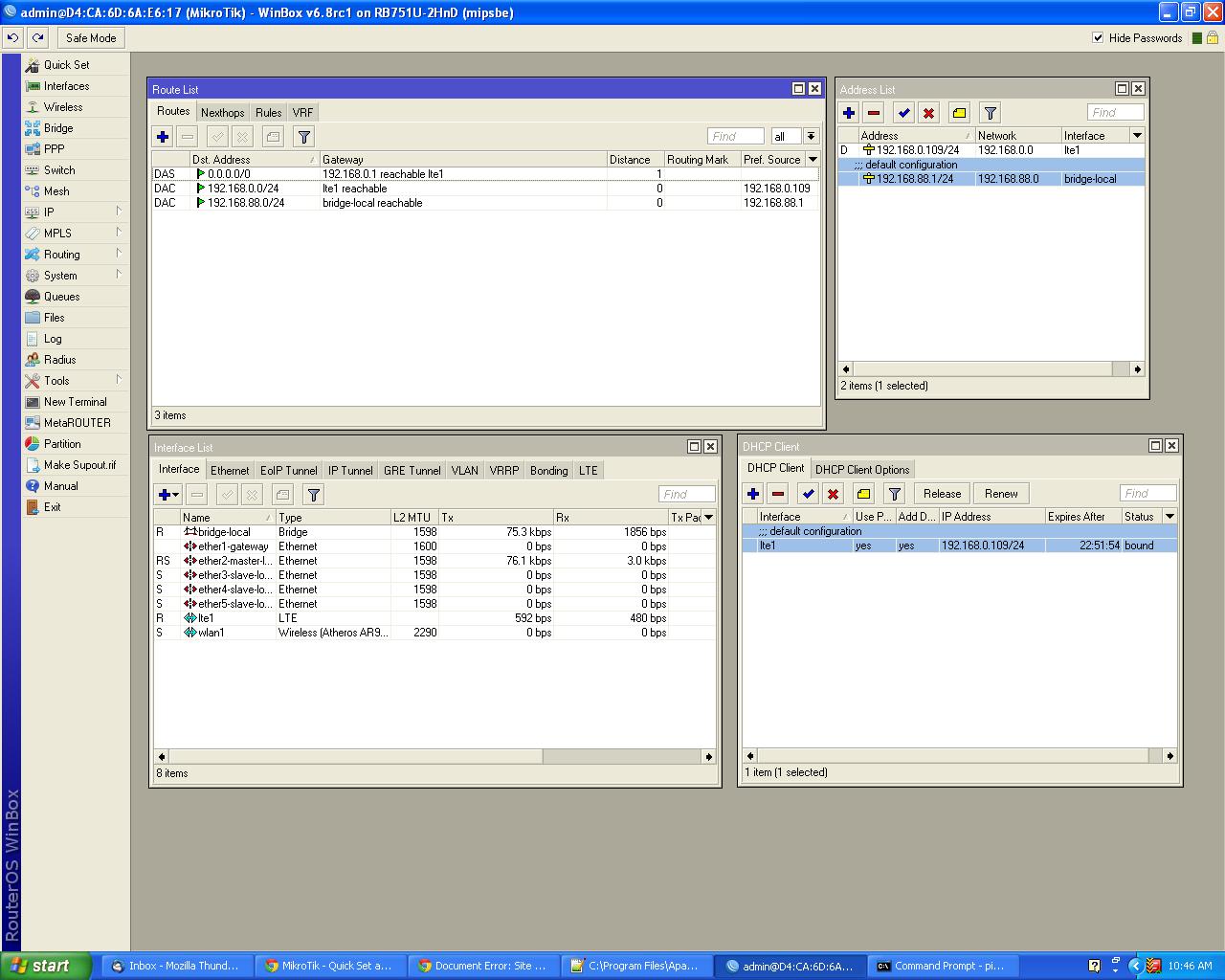Screen dimensions: 1225x980
Task: Click the Release button
Action: click(x=942, y=494)
